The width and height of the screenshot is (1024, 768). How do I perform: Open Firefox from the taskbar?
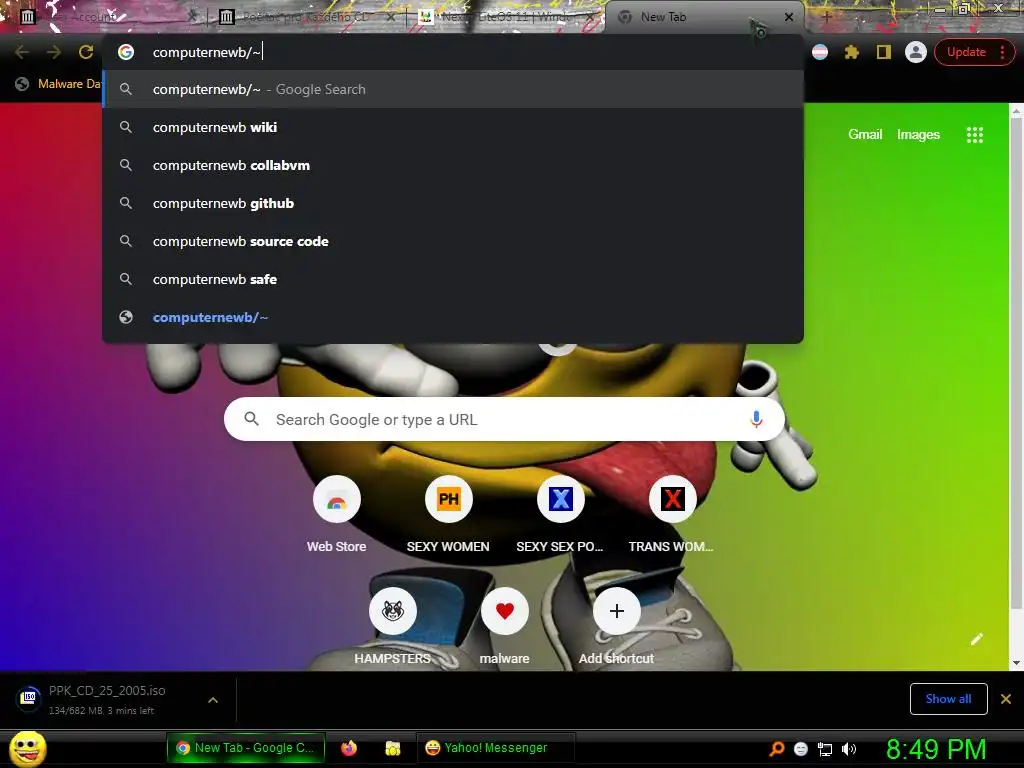tap(349, 748)
